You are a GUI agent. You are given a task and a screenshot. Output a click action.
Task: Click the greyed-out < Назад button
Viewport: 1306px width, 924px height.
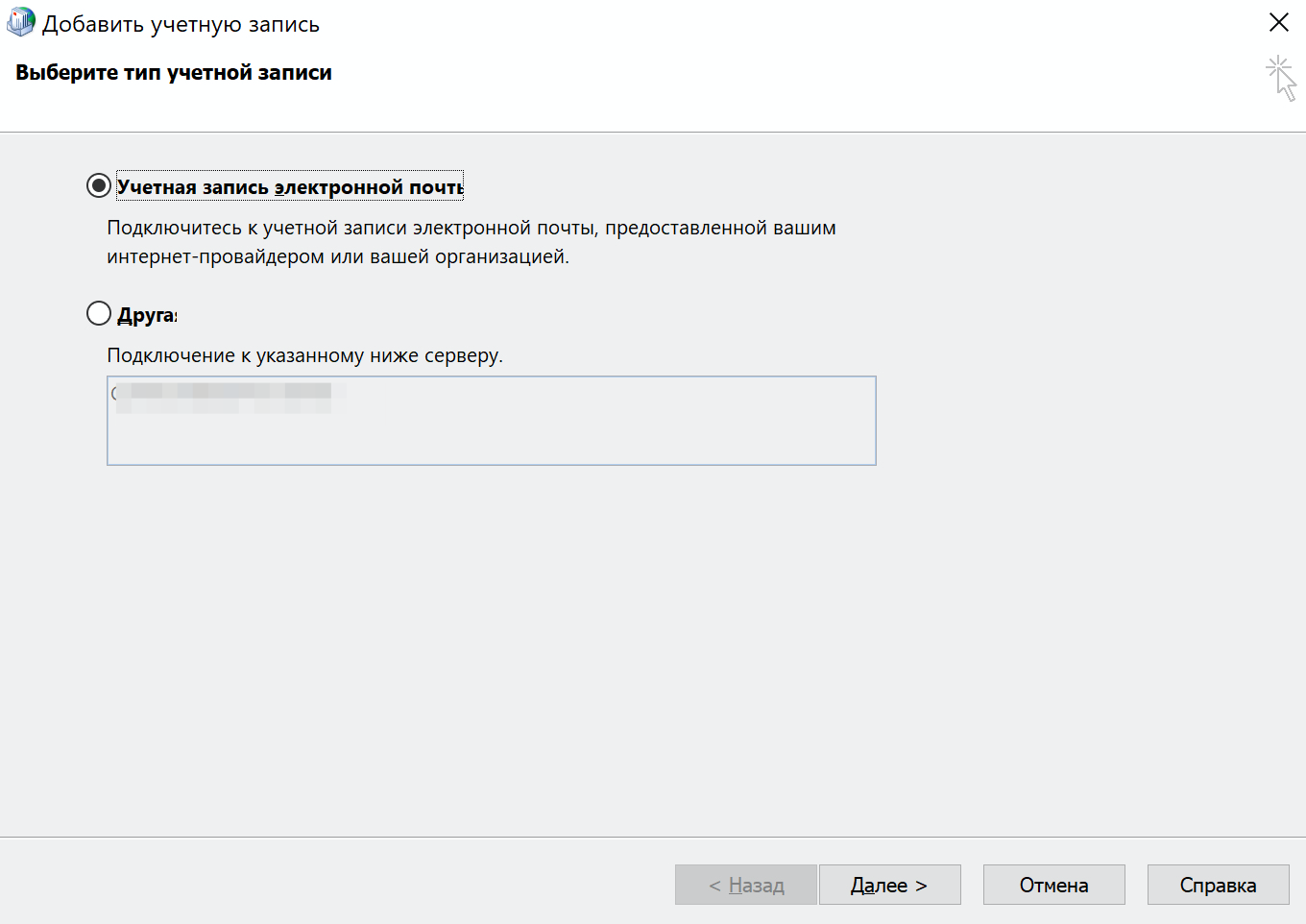pyautogui.click(x=746, y=885)
